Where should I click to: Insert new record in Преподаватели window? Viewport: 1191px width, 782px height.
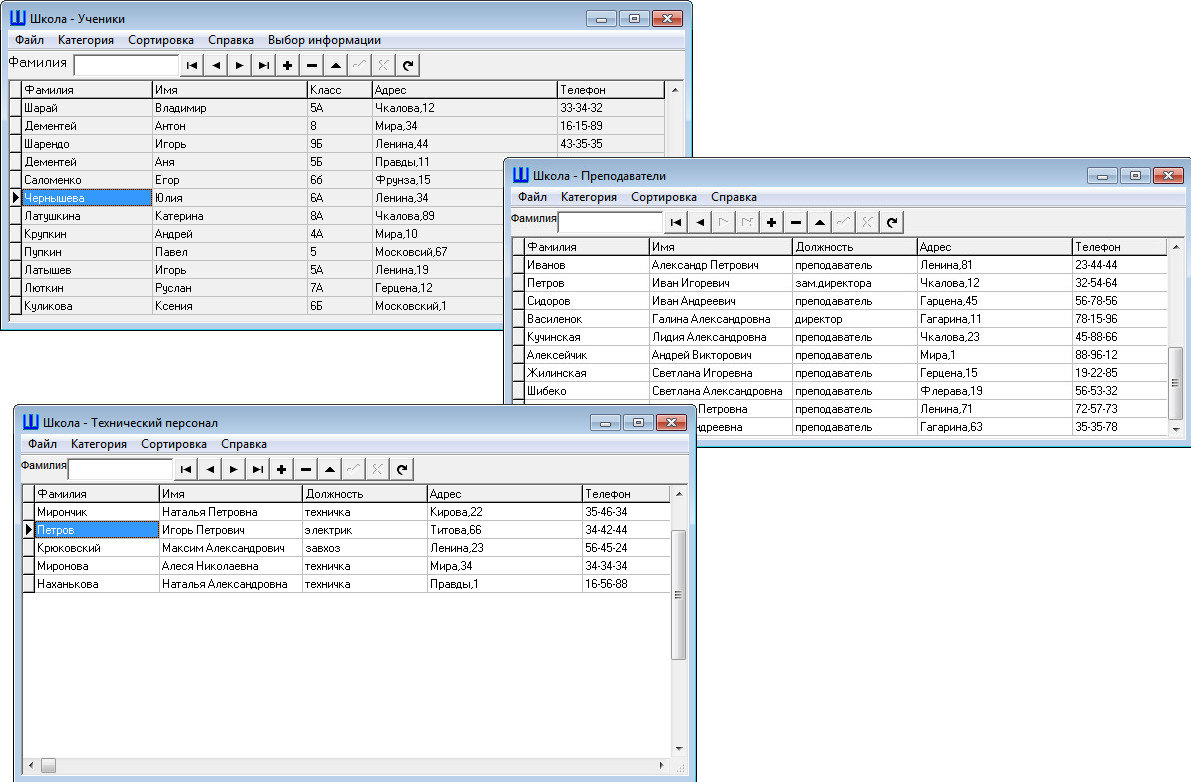[x=771, y=222]
